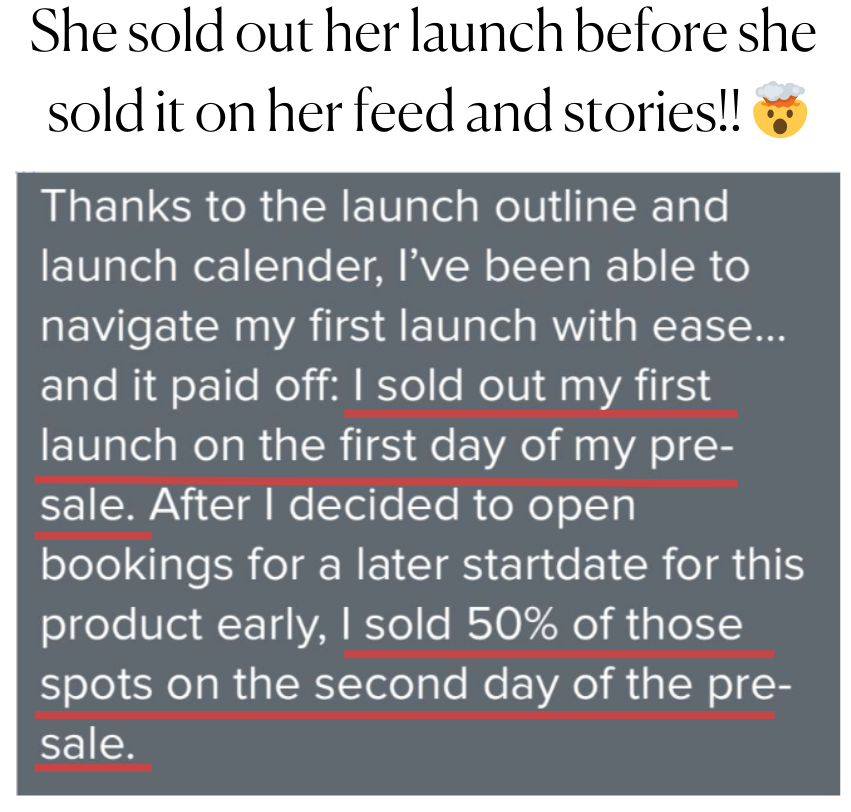Image resolution: width=851 pixels, height=812 pixels.
Task: Click underlined text 'launch on the first day of my pre-'
Action: tap(388, 446)
